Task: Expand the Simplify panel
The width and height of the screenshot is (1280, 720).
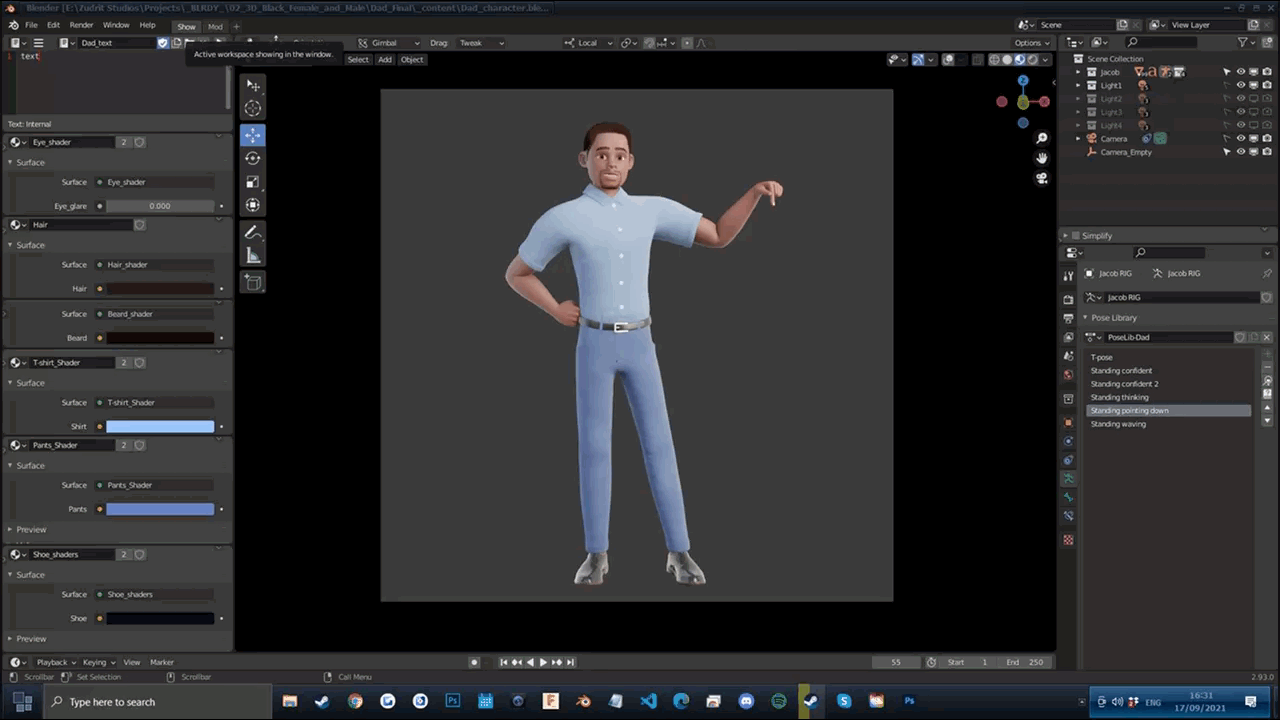Action: (1066, 236)
